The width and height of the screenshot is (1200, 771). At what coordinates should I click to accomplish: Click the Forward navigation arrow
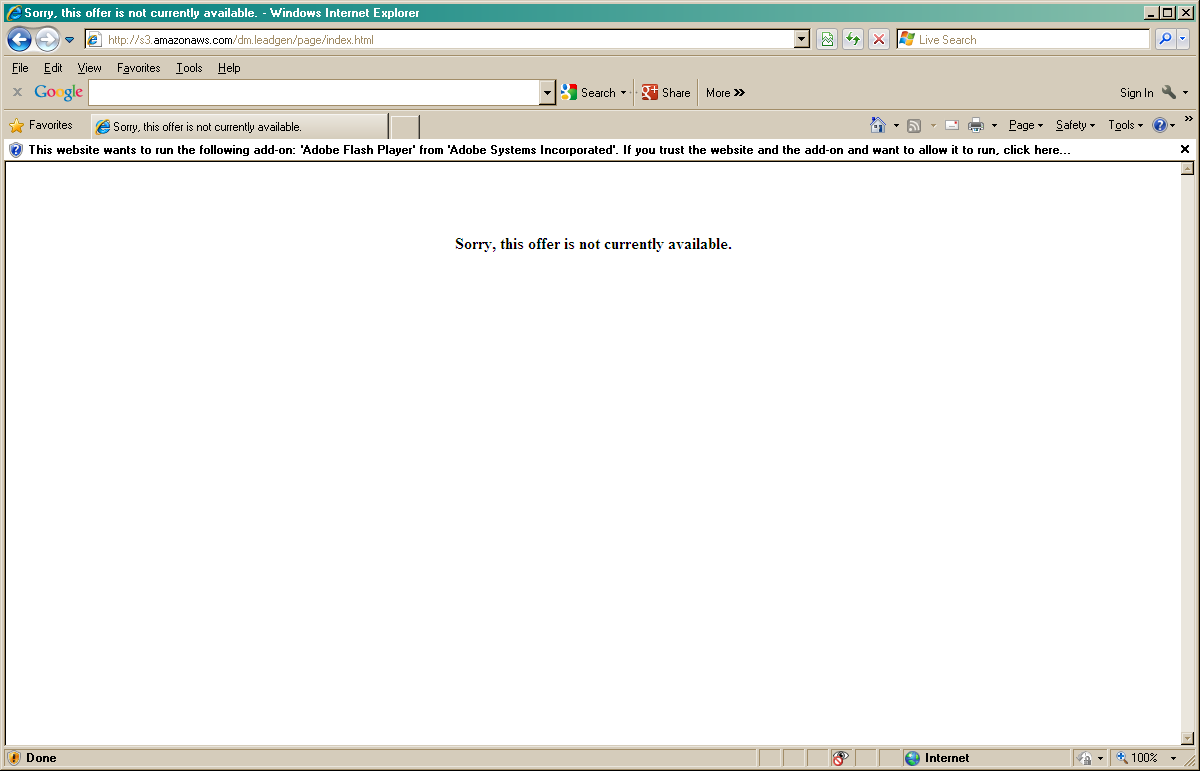[47, 40]
